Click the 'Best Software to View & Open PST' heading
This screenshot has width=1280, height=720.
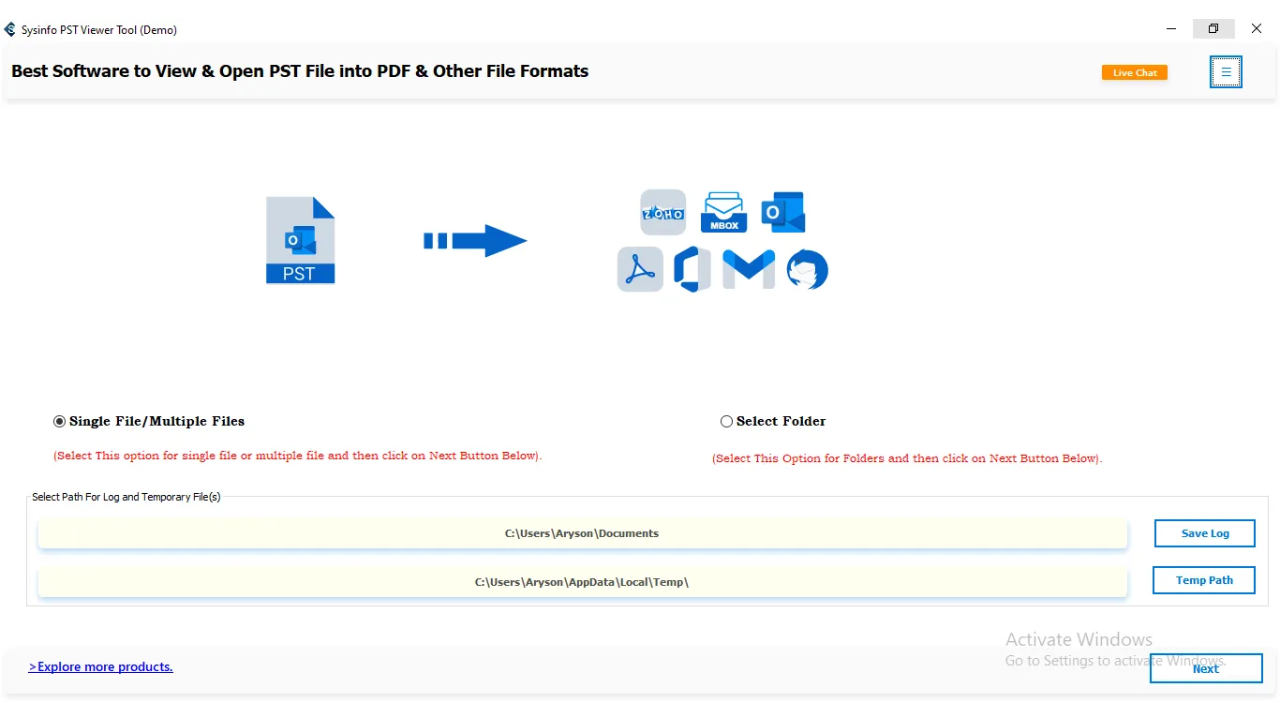tap(300, 71)
